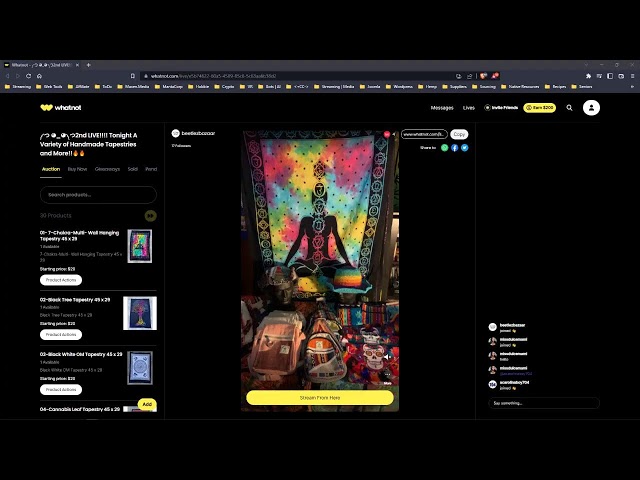
Task: Open Product Actions for Black Tree Tapestry
Action: (x=61, y=335)
